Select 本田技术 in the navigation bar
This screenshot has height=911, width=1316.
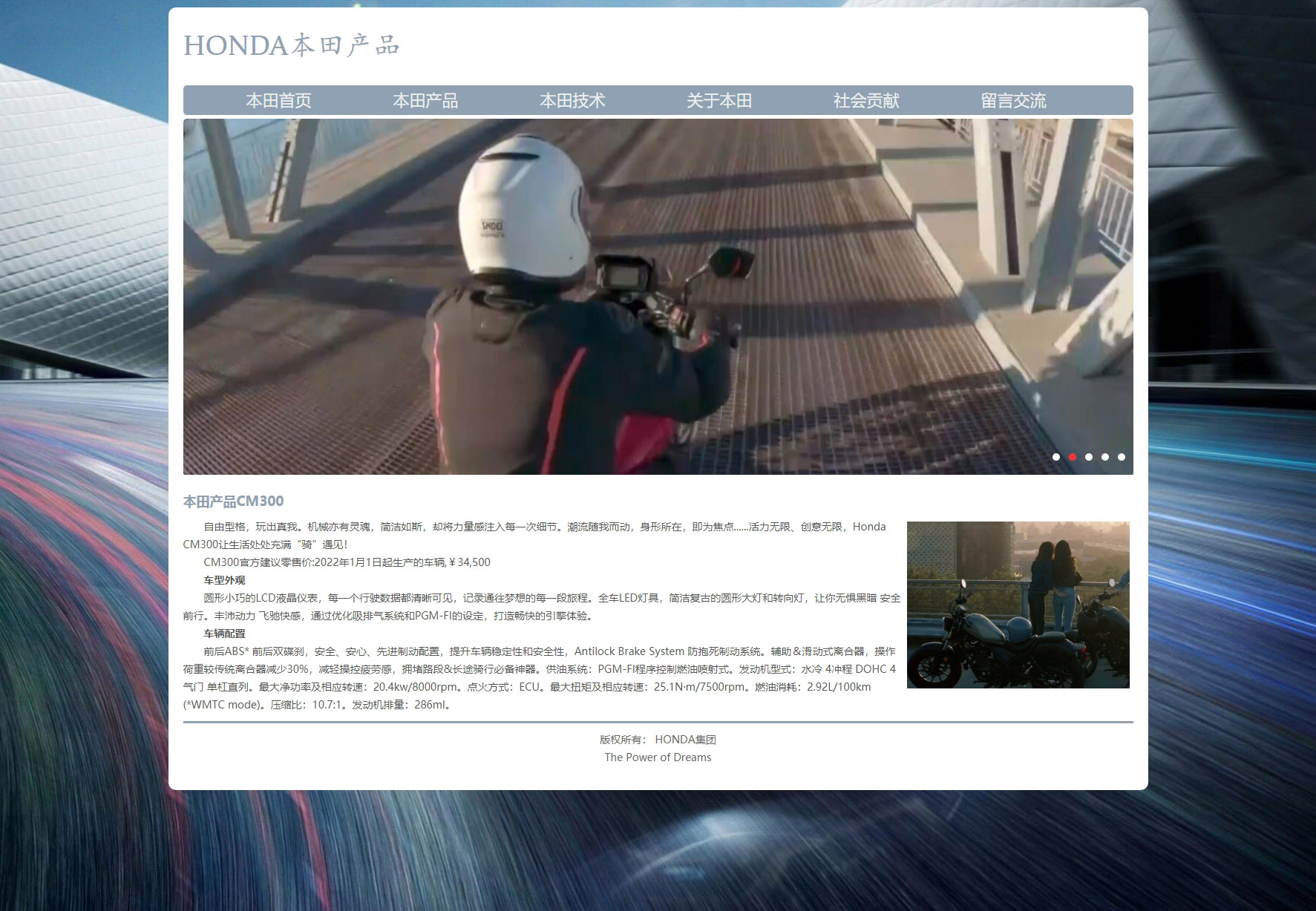pyautogui.click(x=572, y=100)
